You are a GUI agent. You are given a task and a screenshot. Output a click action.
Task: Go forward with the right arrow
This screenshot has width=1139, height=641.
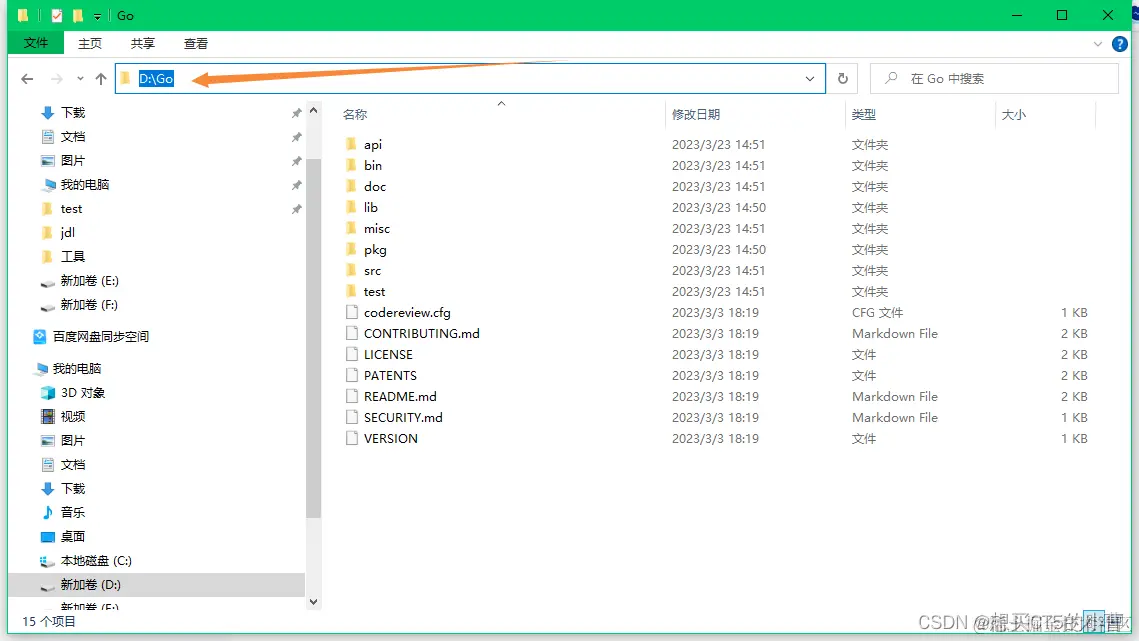pyautogui.click(x=57, y=78)
